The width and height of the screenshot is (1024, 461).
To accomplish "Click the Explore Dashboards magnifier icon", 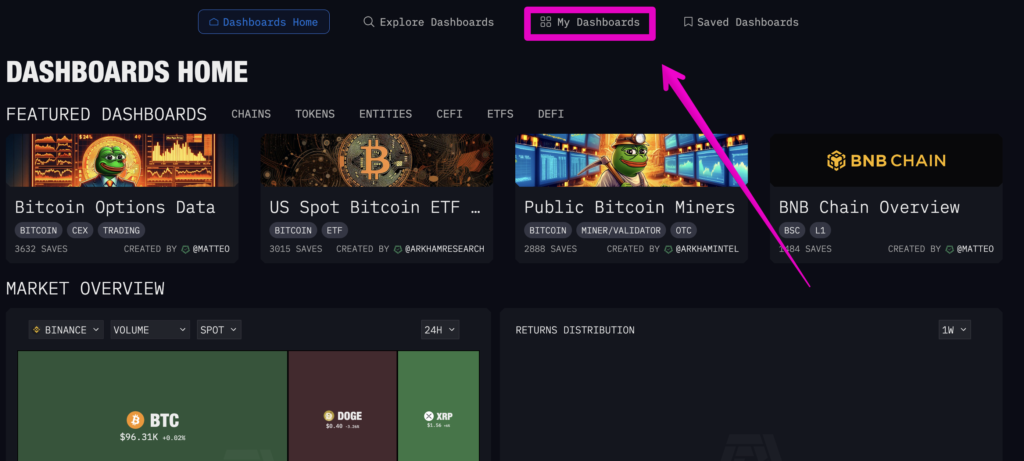I will click(x=369, y=22).
